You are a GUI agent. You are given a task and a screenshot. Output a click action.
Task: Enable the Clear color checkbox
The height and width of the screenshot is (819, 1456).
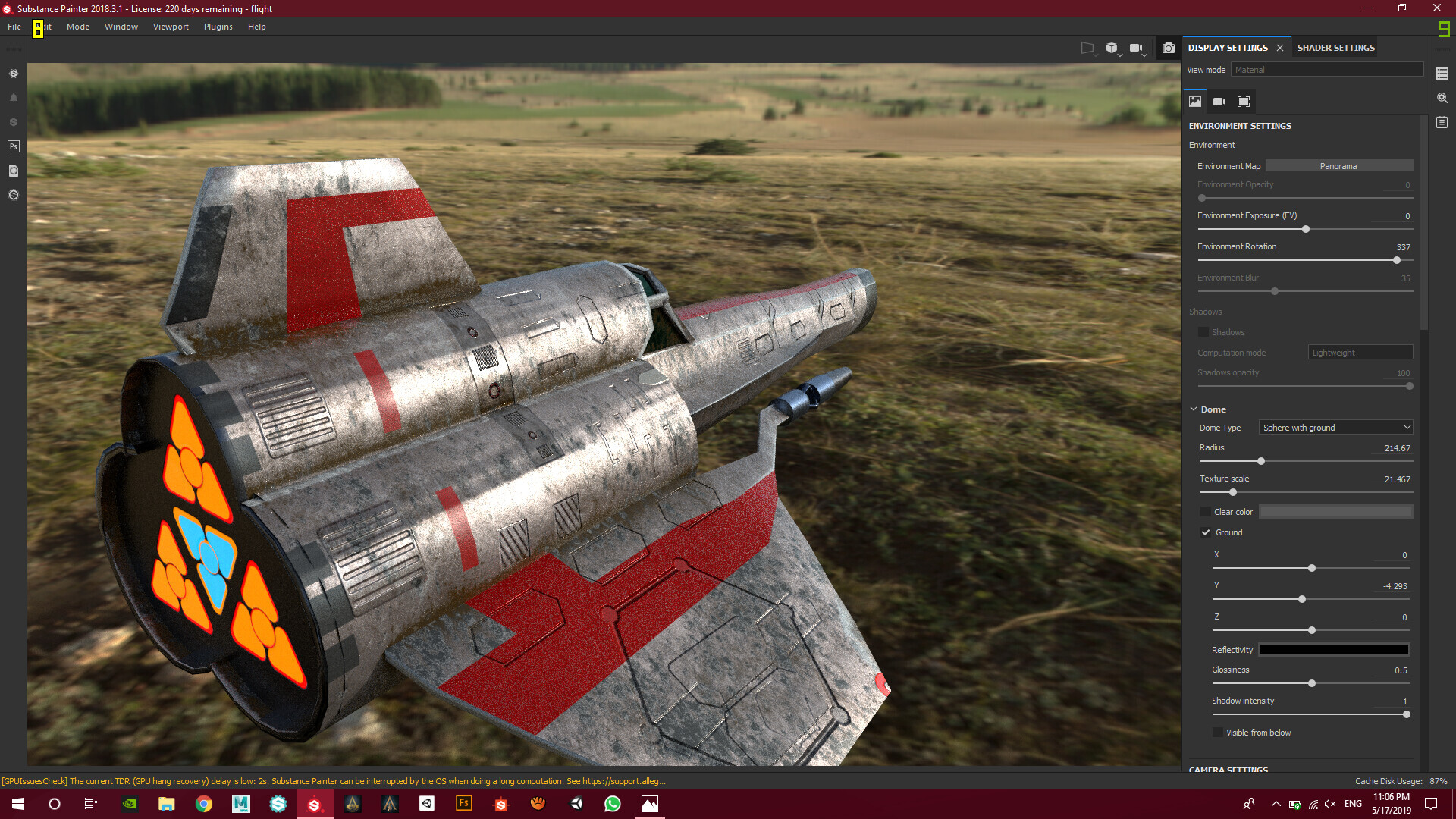(1205, 512)
